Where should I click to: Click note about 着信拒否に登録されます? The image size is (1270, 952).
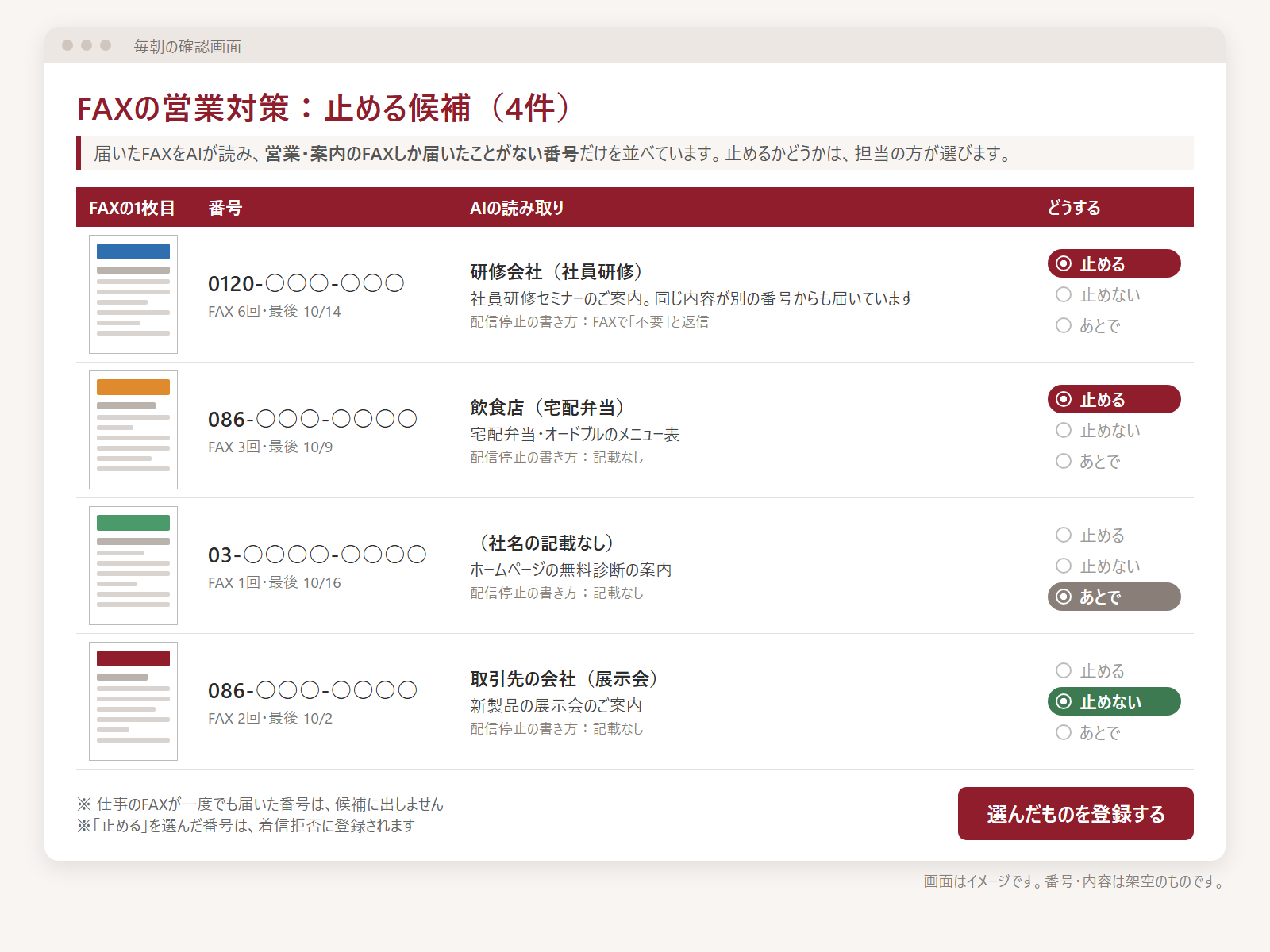246,825
